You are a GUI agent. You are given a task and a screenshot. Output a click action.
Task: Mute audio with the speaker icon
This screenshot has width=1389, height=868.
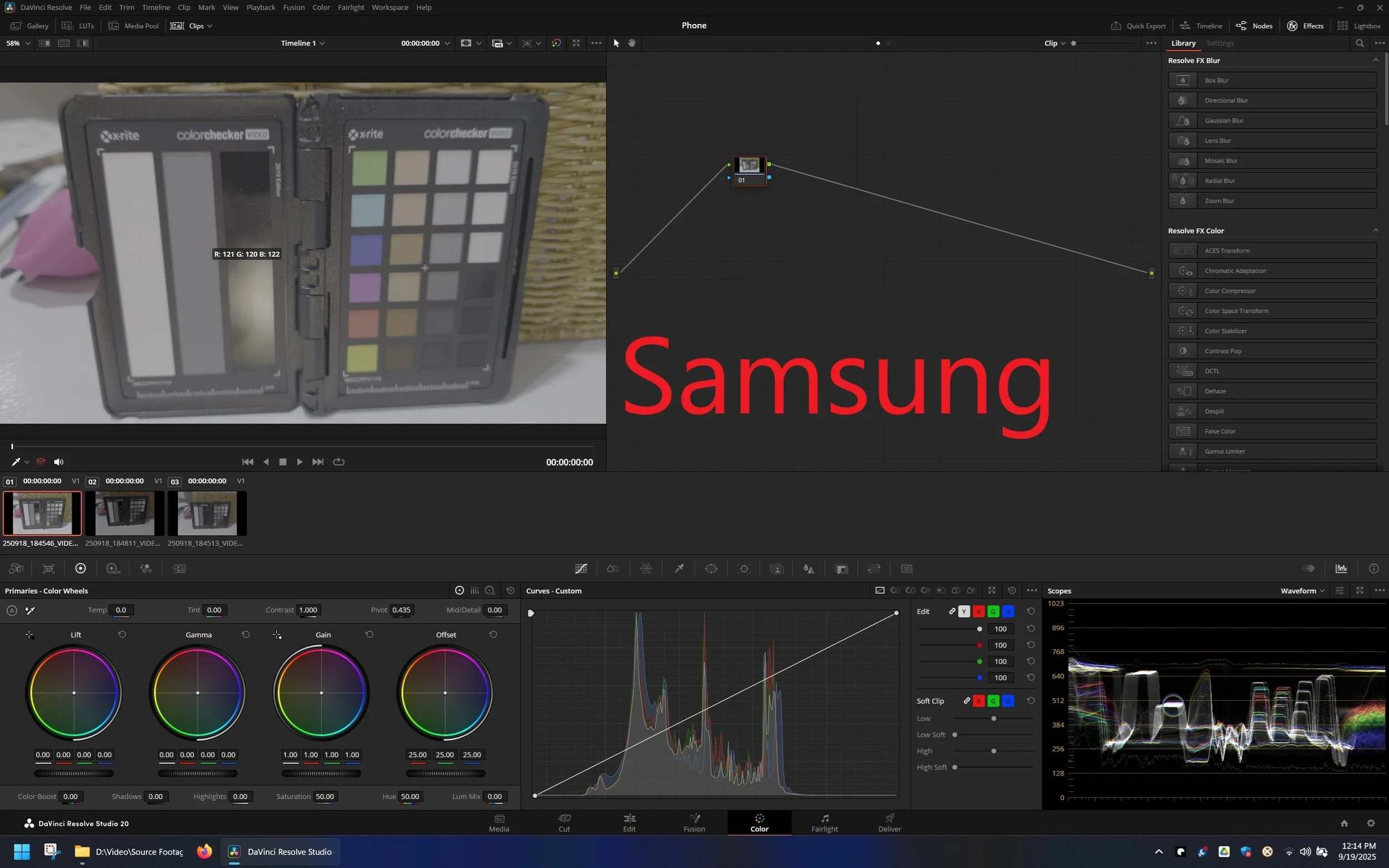coord(58,461)
